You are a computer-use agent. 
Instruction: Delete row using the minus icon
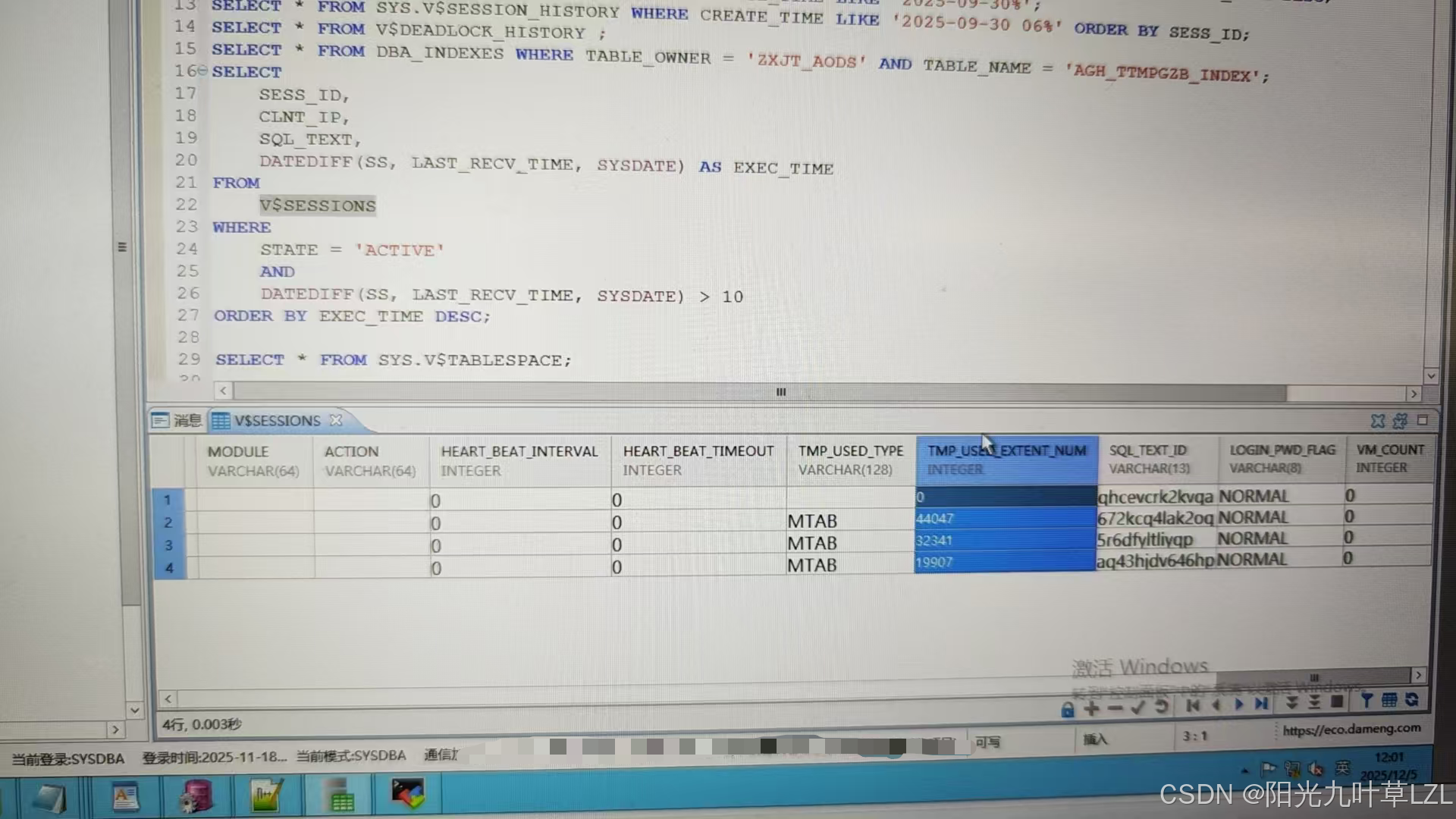point(1115,708)
